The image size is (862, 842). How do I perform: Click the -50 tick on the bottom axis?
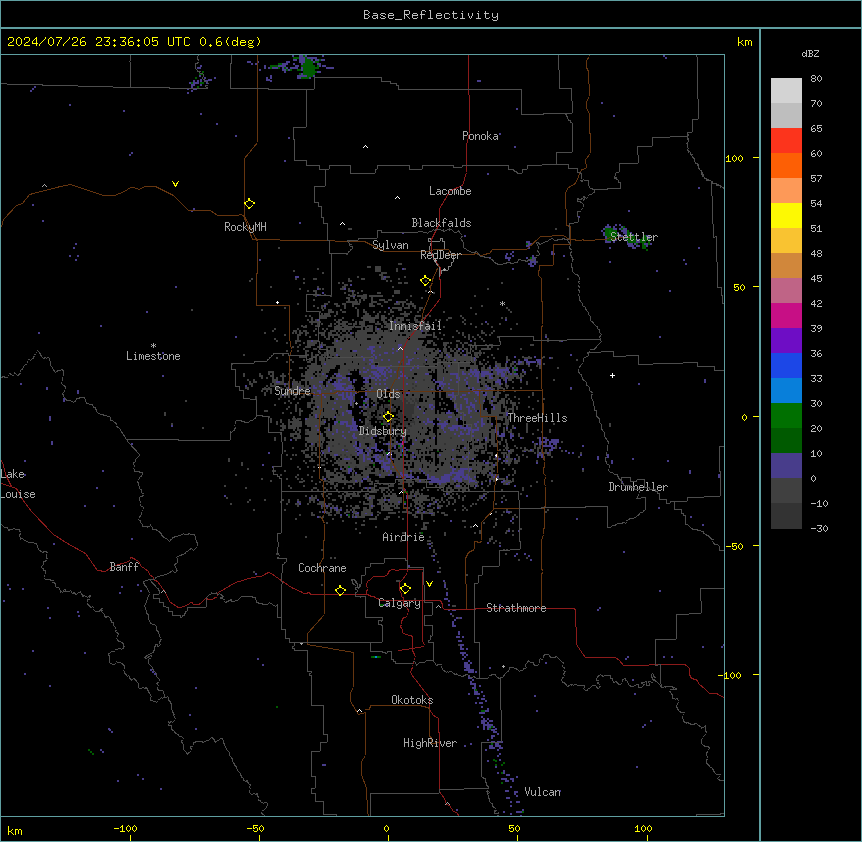coord(256,829)
